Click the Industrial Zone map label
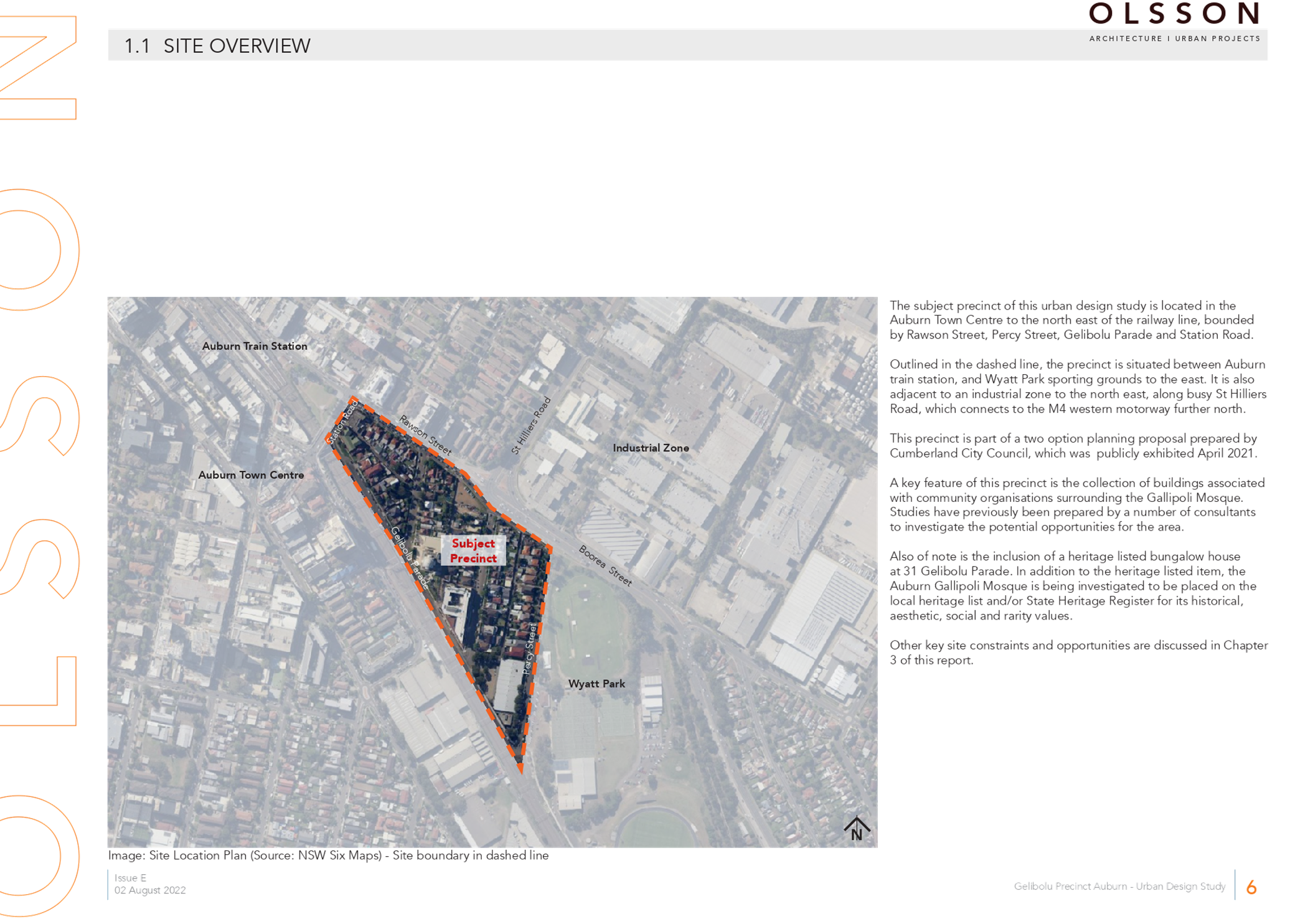The height and width of the screenshot is (924, 1313). coord(651,448)
